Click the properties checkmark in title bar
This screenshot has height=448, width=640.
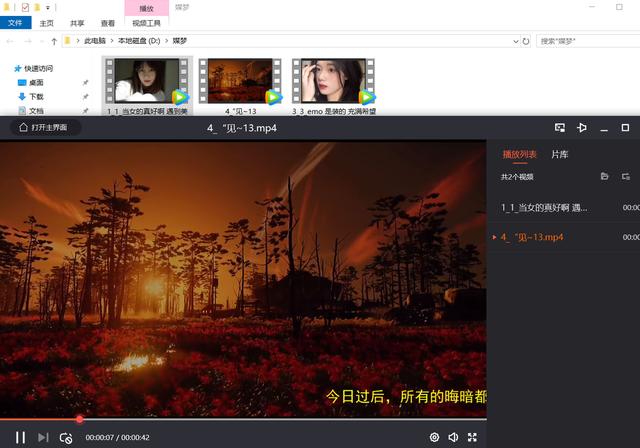click(x=25, y=7)
